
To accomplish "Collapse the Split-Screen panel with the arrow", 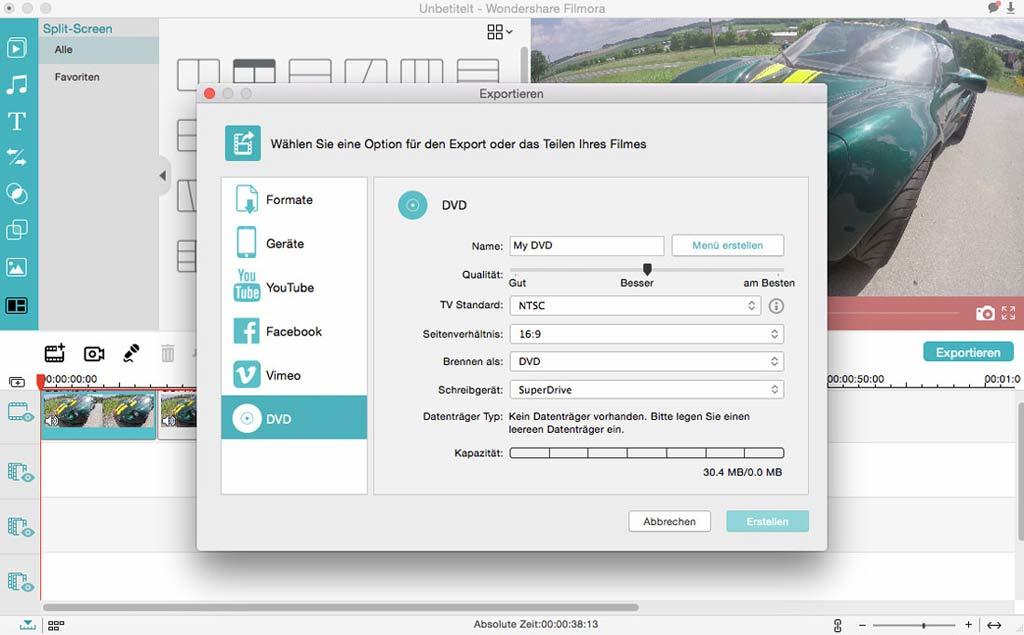I will [x=163, y=175].
